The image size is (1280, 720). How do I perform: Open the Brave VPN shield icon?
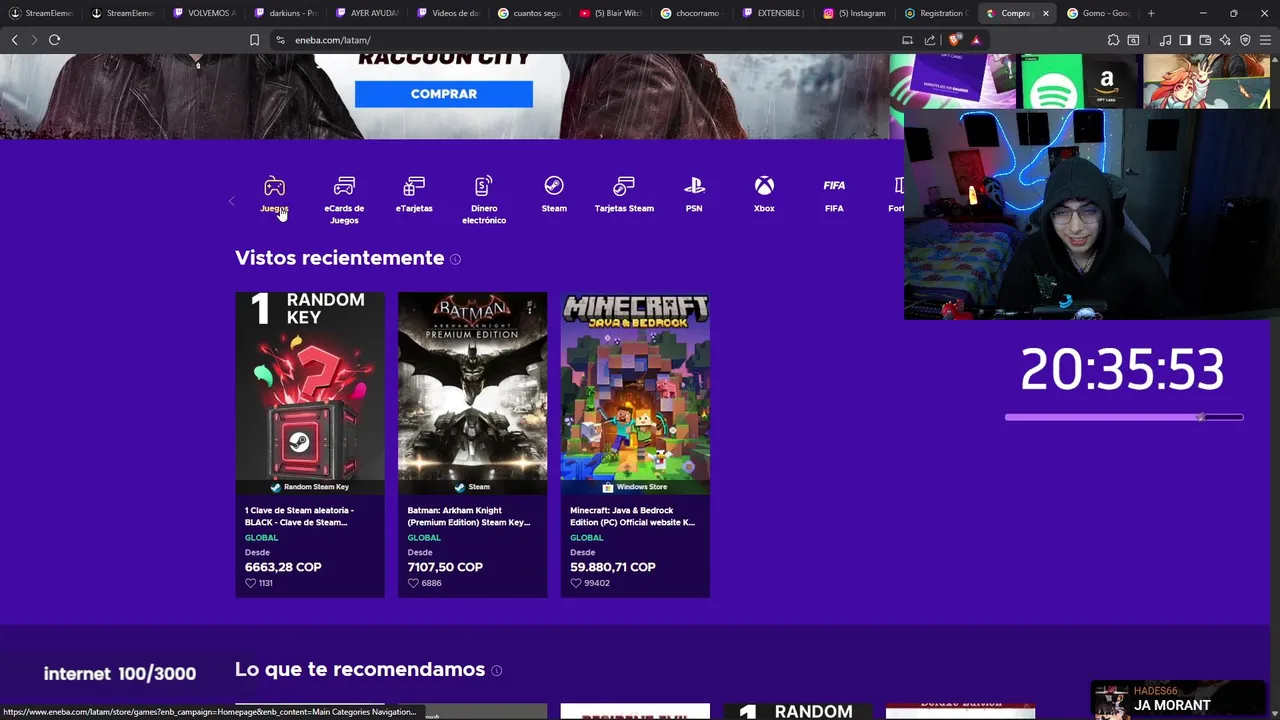pyautogui.click(x=1245, y=40)
